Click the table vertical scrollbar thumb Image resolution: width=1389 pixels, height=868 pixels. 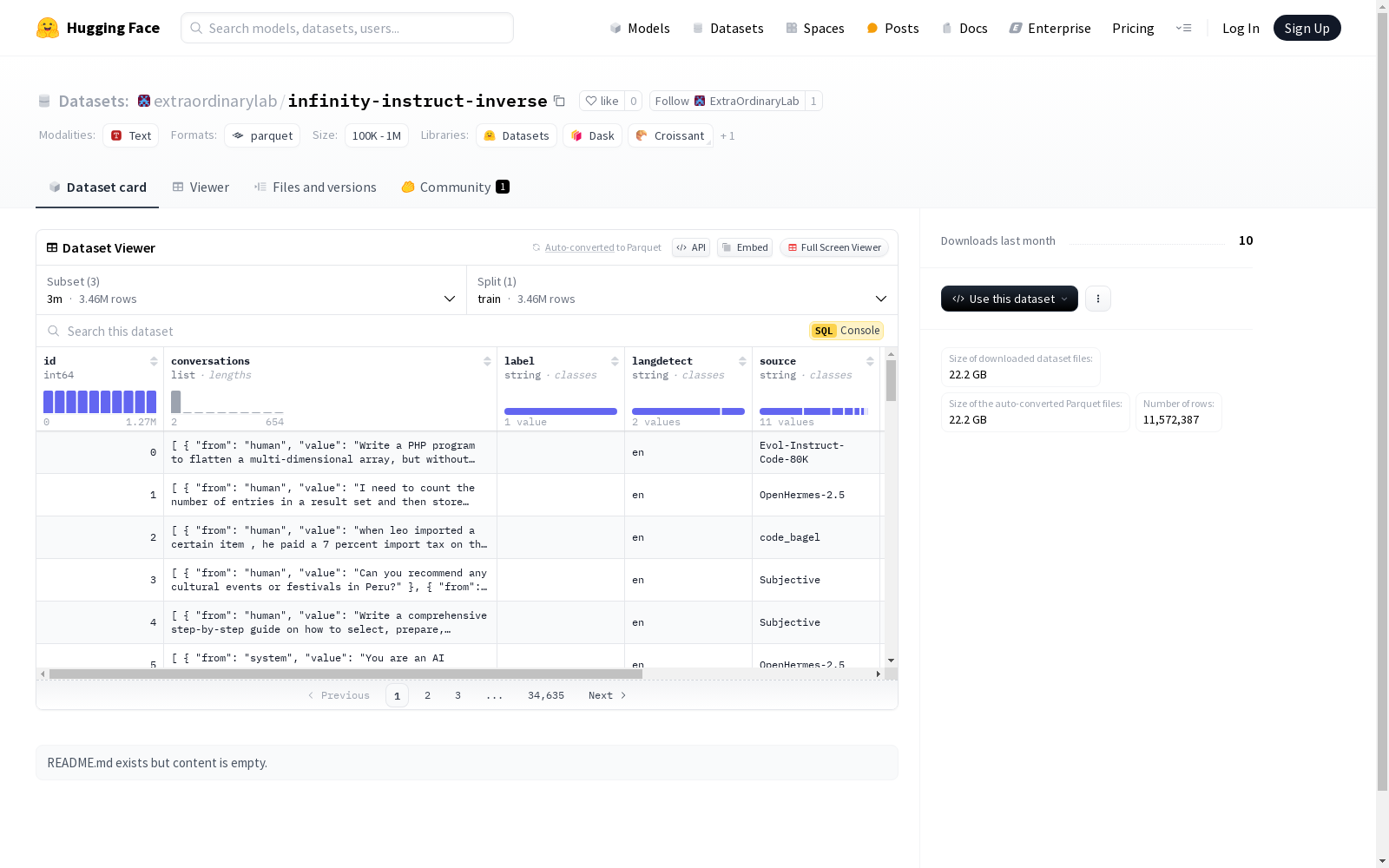click(x=891, y=380)
